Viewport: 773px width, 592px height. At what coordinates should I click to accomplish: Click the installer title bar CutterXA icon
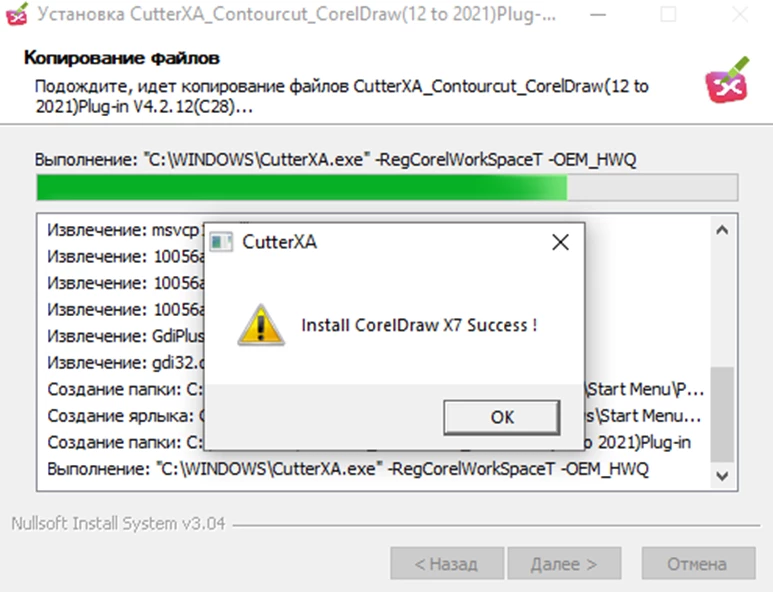(17, 14)
